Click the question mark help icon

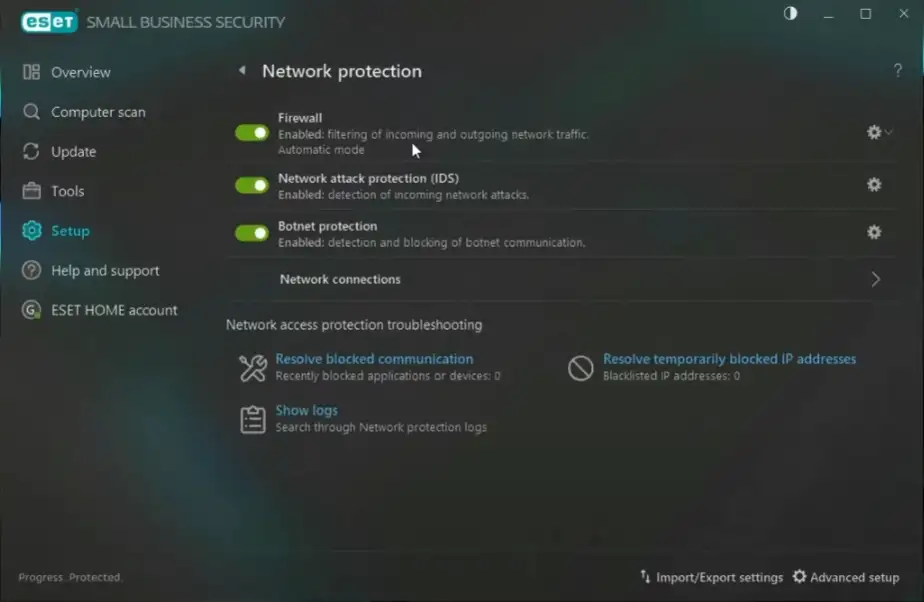pyautogui.click(x=897, y=71)
